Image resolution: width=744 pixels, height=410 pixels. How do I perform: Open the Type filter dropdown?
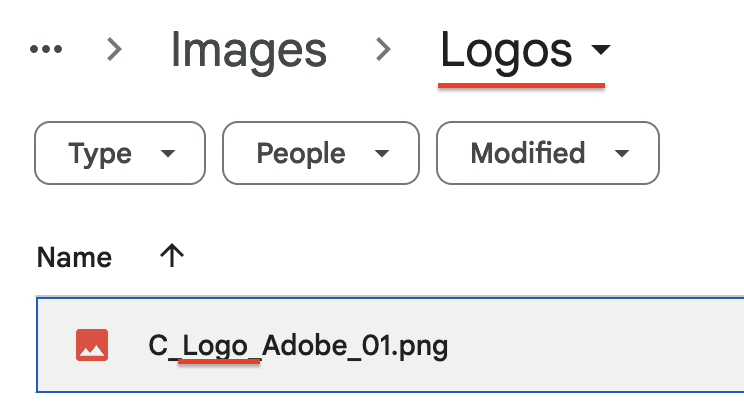120,153
